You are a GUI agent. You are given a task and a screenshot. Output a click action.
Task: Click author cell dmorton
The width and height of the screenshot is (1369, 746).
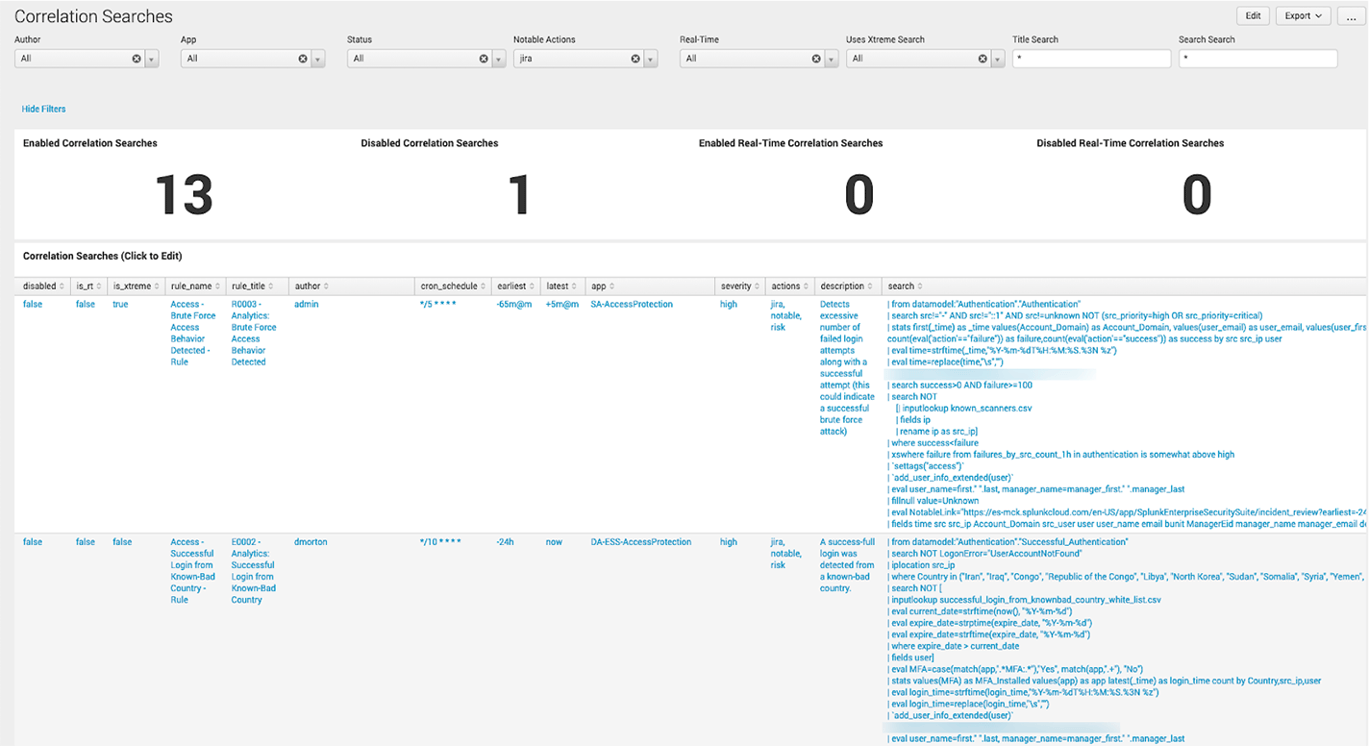click(311, 542)
